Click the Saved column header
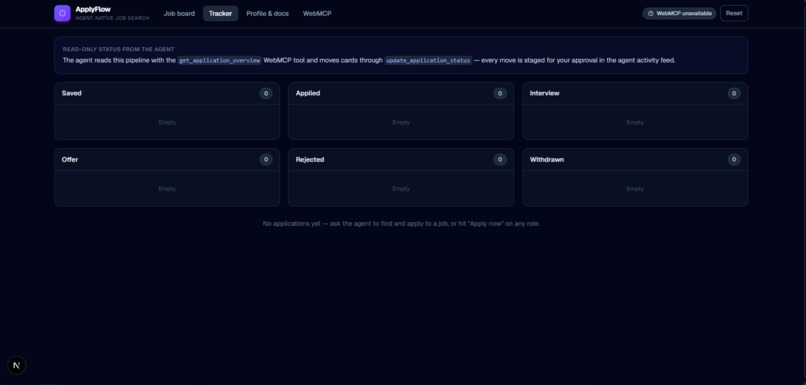This screenshot has height=385, width=806. [x=71, y=93]
